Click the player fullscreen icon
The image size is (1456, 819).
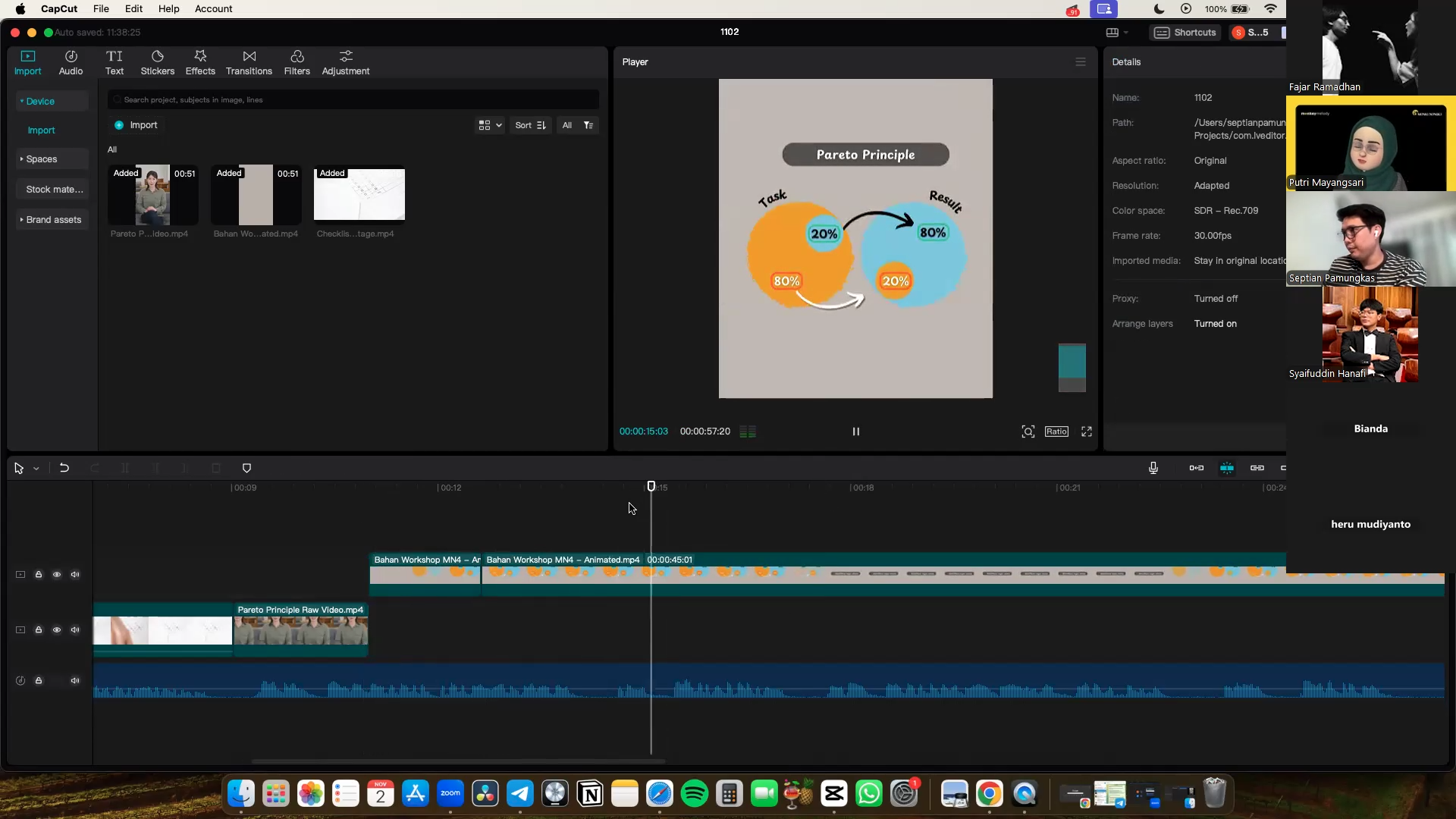pyautogui.click(x=1087, y=431)
